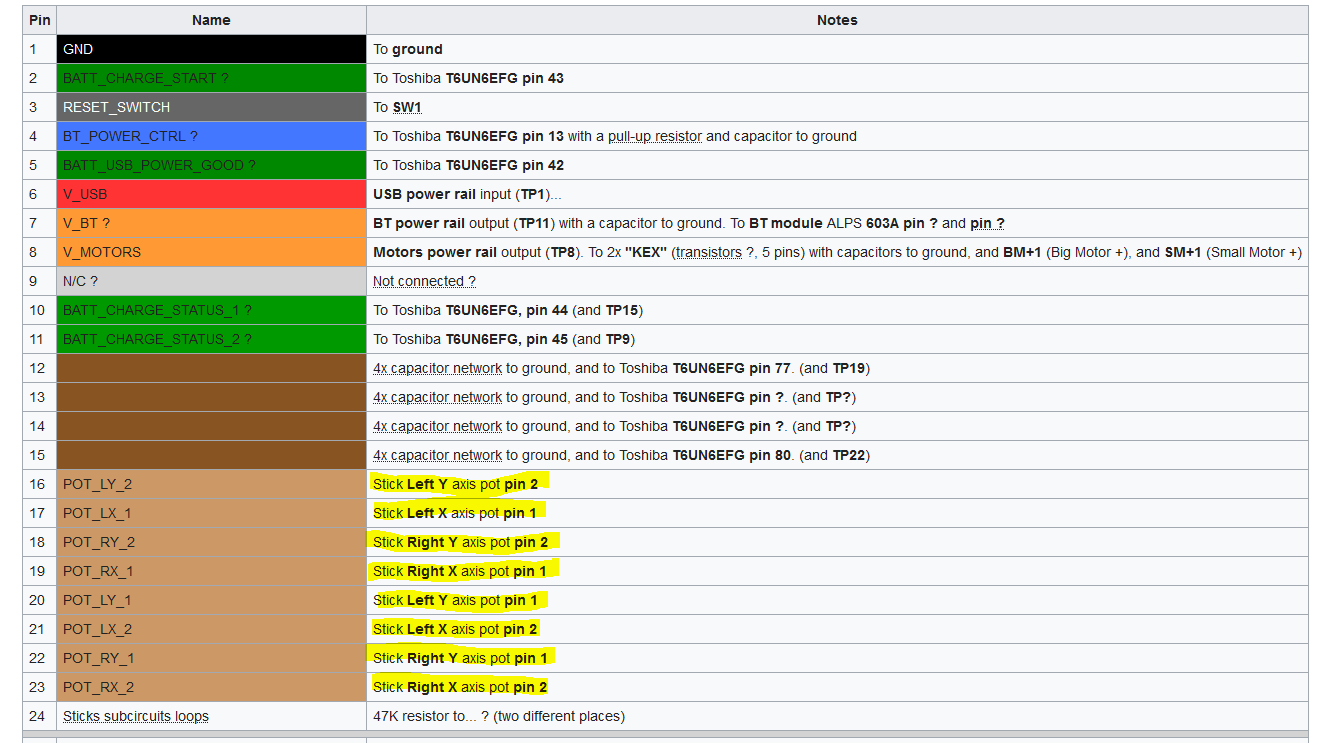Click pin number 1 cell
The height and width of the screenshot is (743, 1317).
tap(40, 49)
